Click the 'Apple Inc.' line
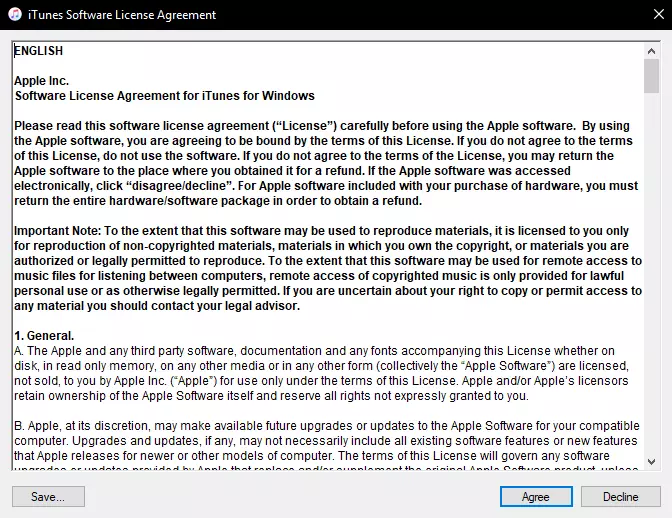672x518 pixels. tap(41, 81)
